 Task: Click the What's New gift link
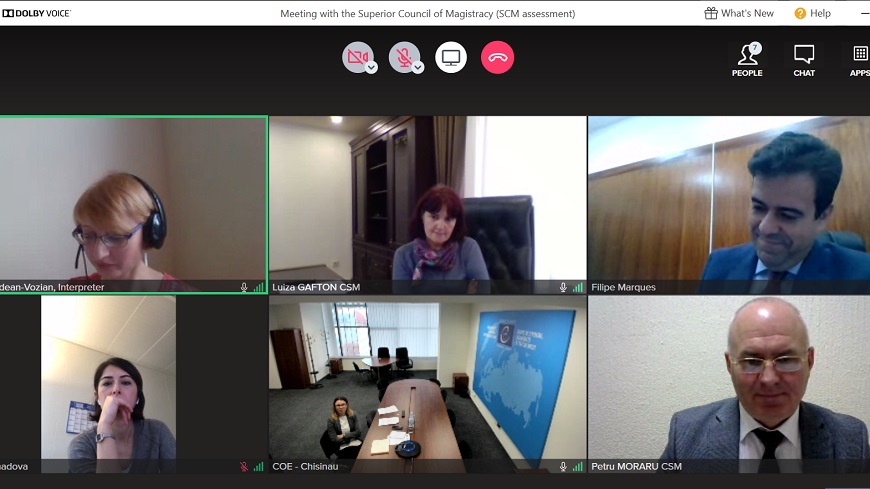coord(739,13)
